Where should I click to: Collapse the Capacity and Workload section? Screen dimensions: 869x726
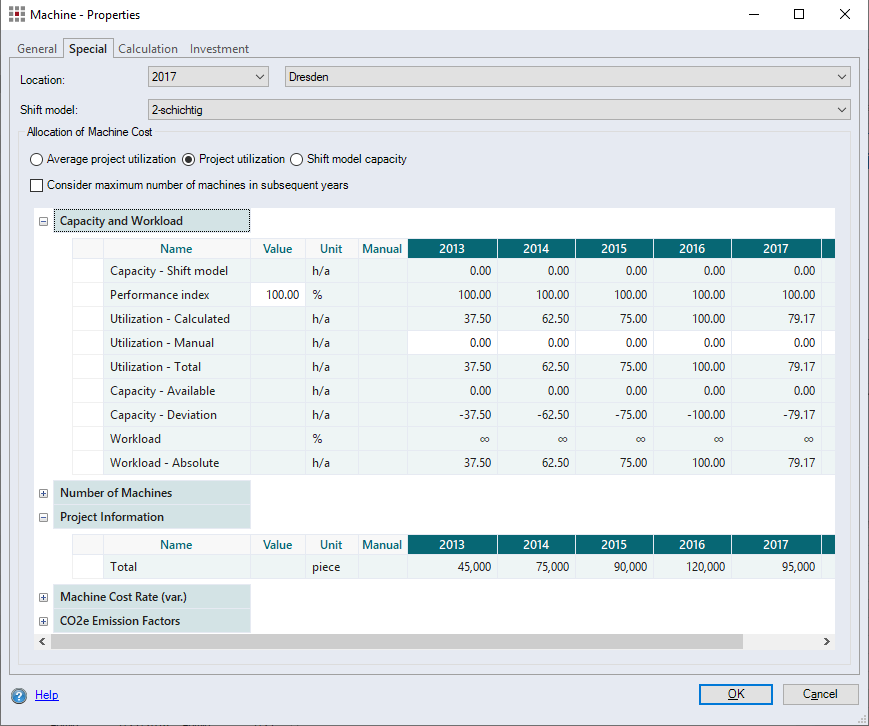(x=43, y=221)
